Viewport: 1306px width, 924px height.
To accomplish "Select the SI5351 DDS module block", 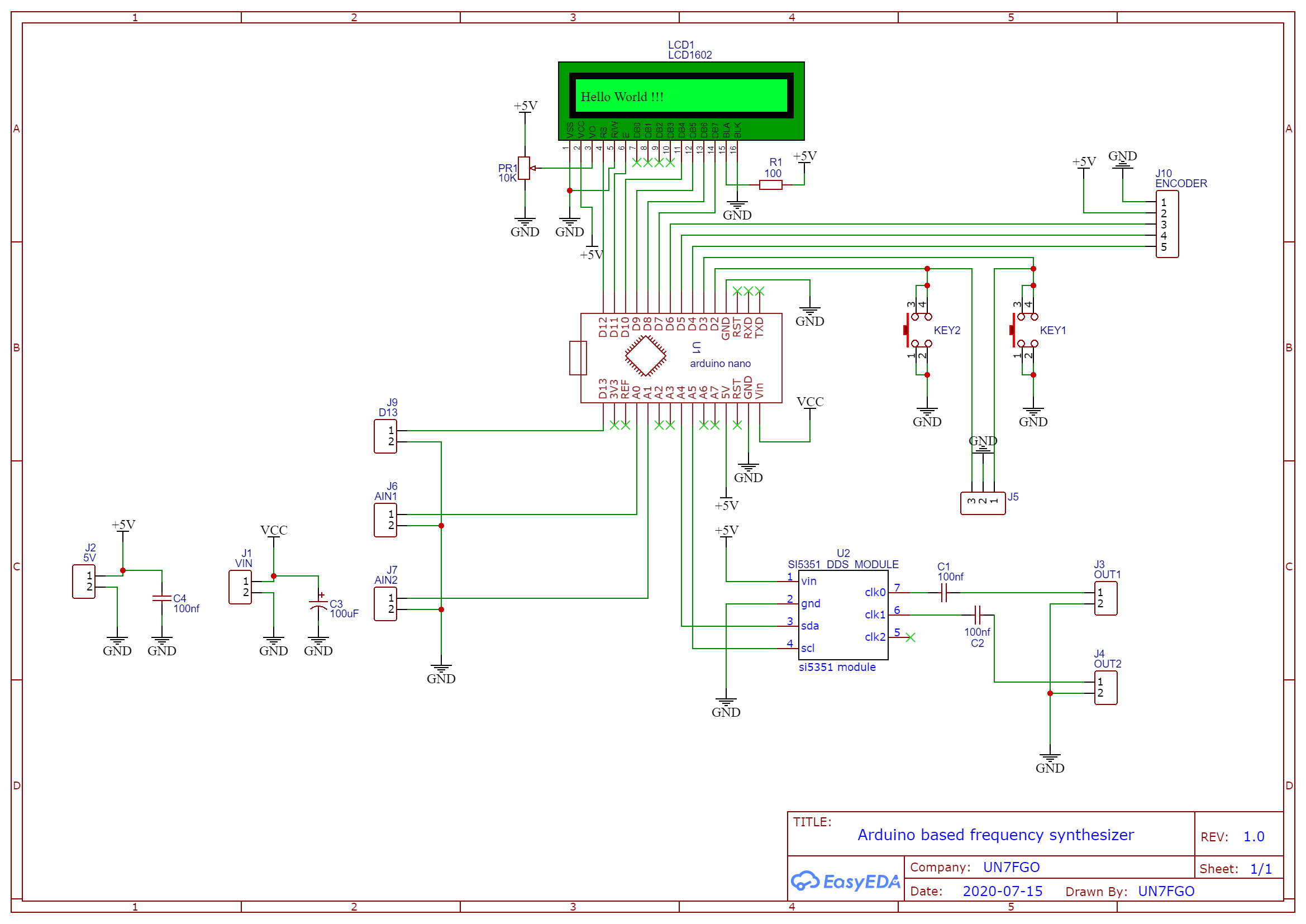I will (x=843, y=615).
